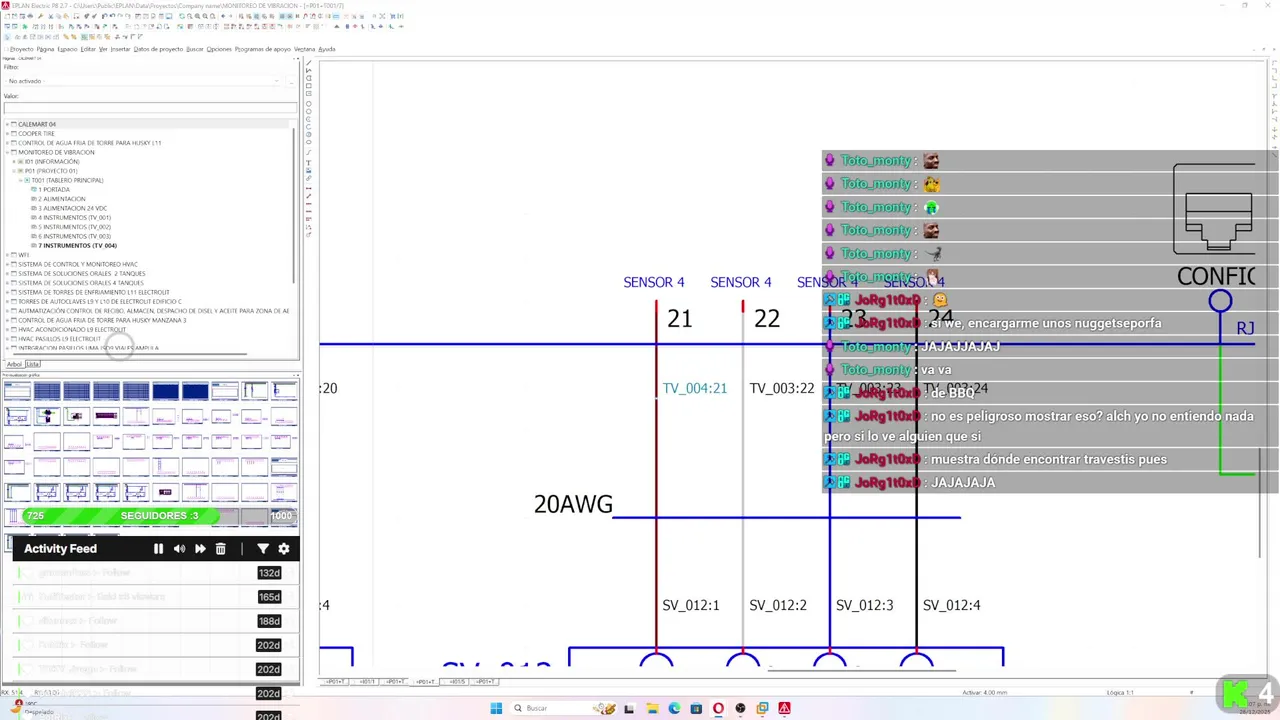Click the Valor input field

(150, 108)
